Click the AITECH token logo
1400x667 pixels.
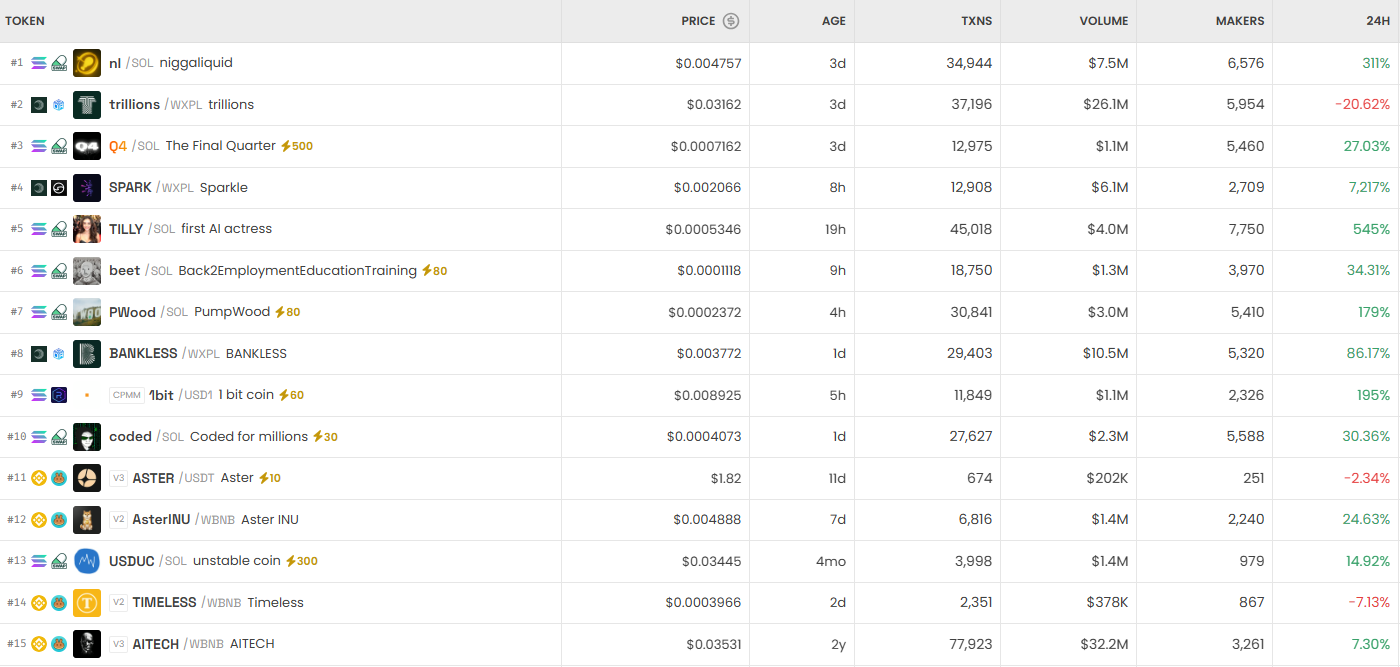click(x=87, y=644)
